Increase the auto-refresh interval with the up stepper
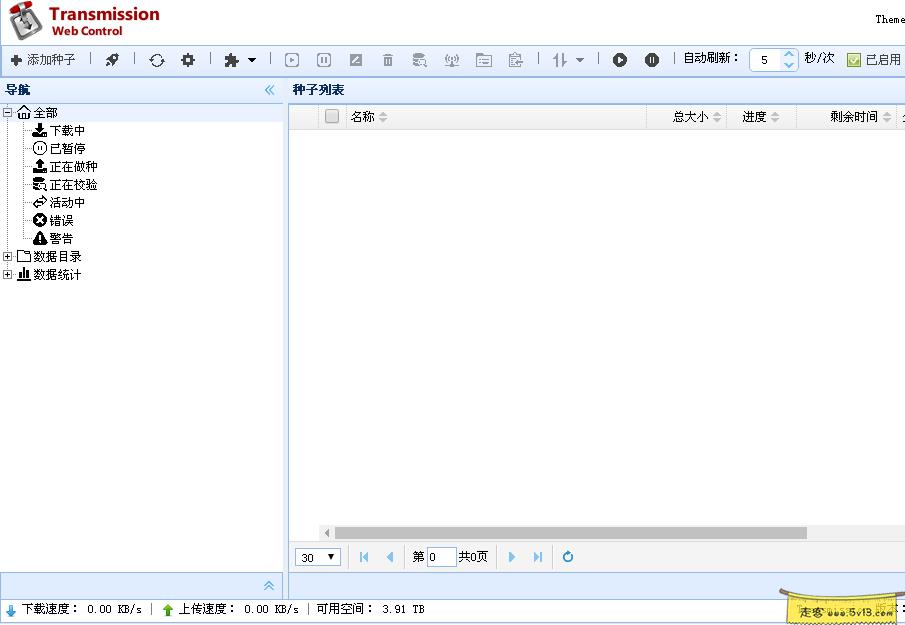Viewport: 905px width, 625px height. tap(789, 54)
